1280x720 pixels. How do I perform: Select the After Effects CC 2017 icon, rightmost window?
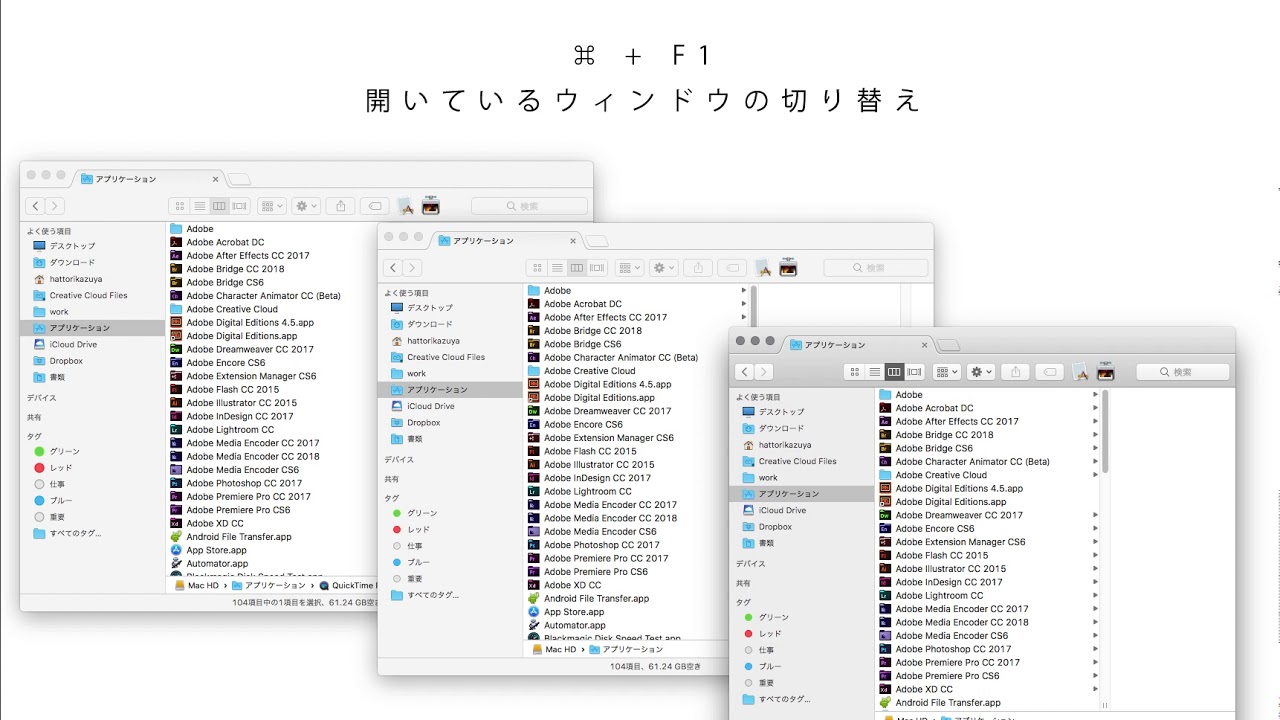click(x=885, y=421)
